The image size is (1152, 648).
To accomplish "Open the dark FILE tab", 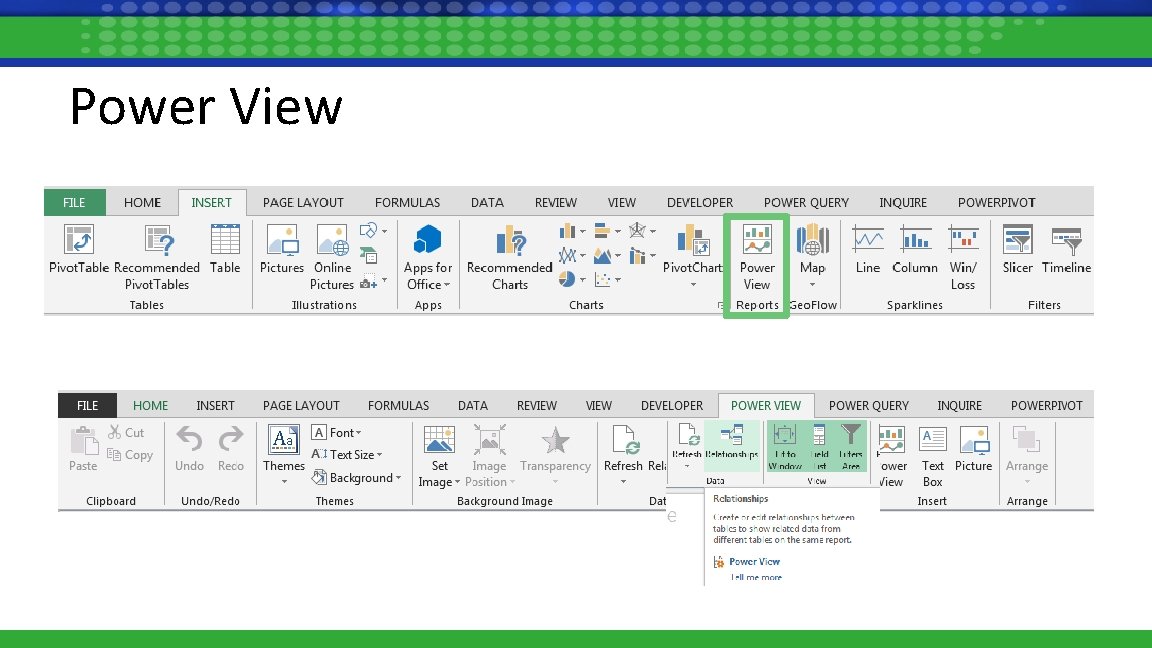I will click(87, 406).
